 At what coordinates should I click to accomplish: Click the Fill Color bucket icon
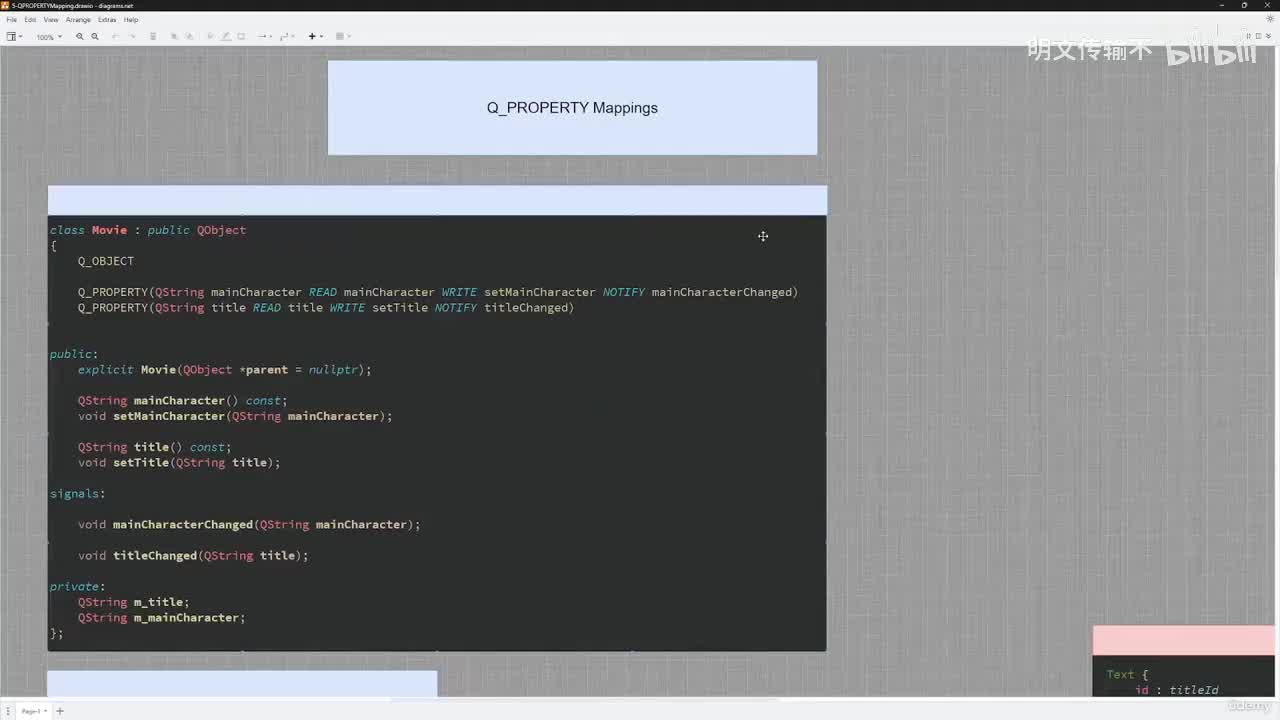click(210, 37)
